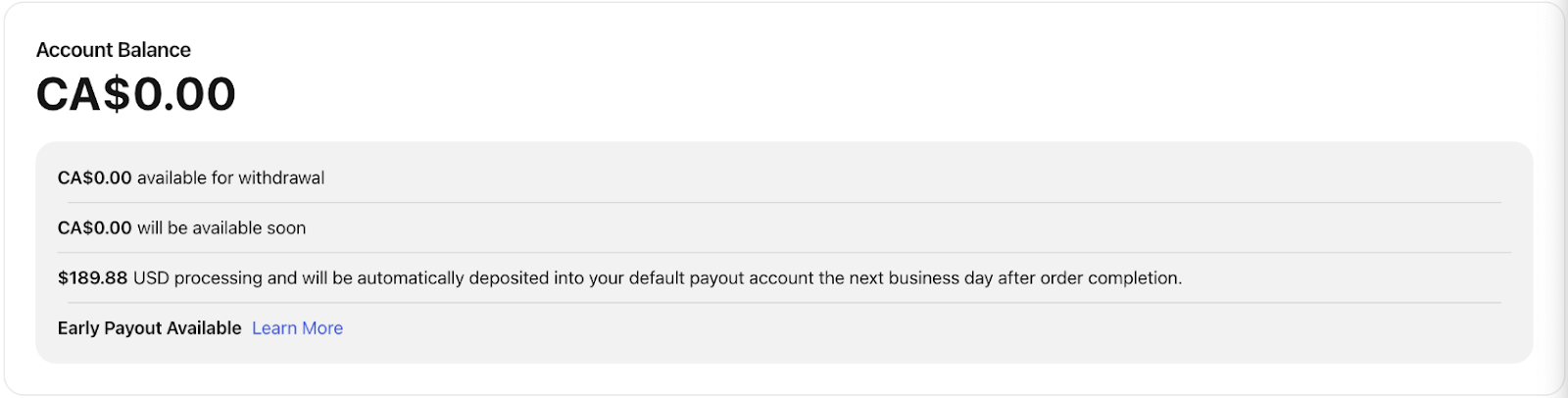
Task: Click the word 'withdrawal' in first row
Action: pos(281,178)
